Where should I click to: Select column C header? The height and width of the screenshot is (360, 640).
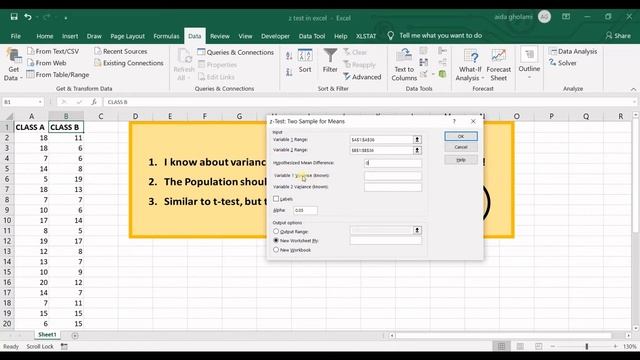(x=101, y=116)
